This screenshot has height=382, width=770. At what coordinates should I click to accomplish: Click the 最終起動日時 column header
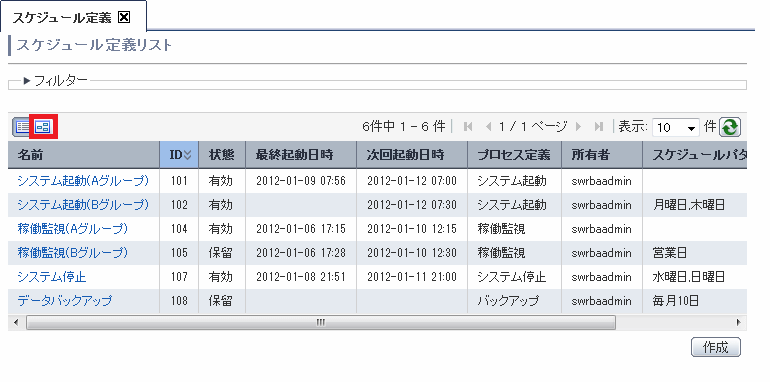301,155
